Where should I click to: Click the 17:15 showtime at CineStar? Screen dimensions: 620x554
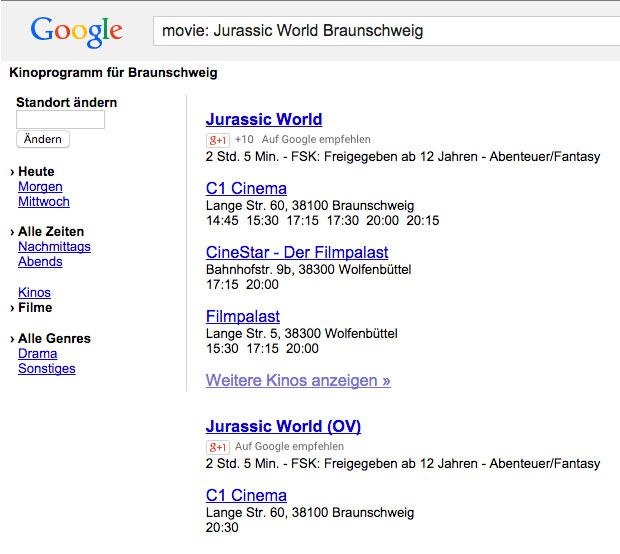click(x=222, y=285)
